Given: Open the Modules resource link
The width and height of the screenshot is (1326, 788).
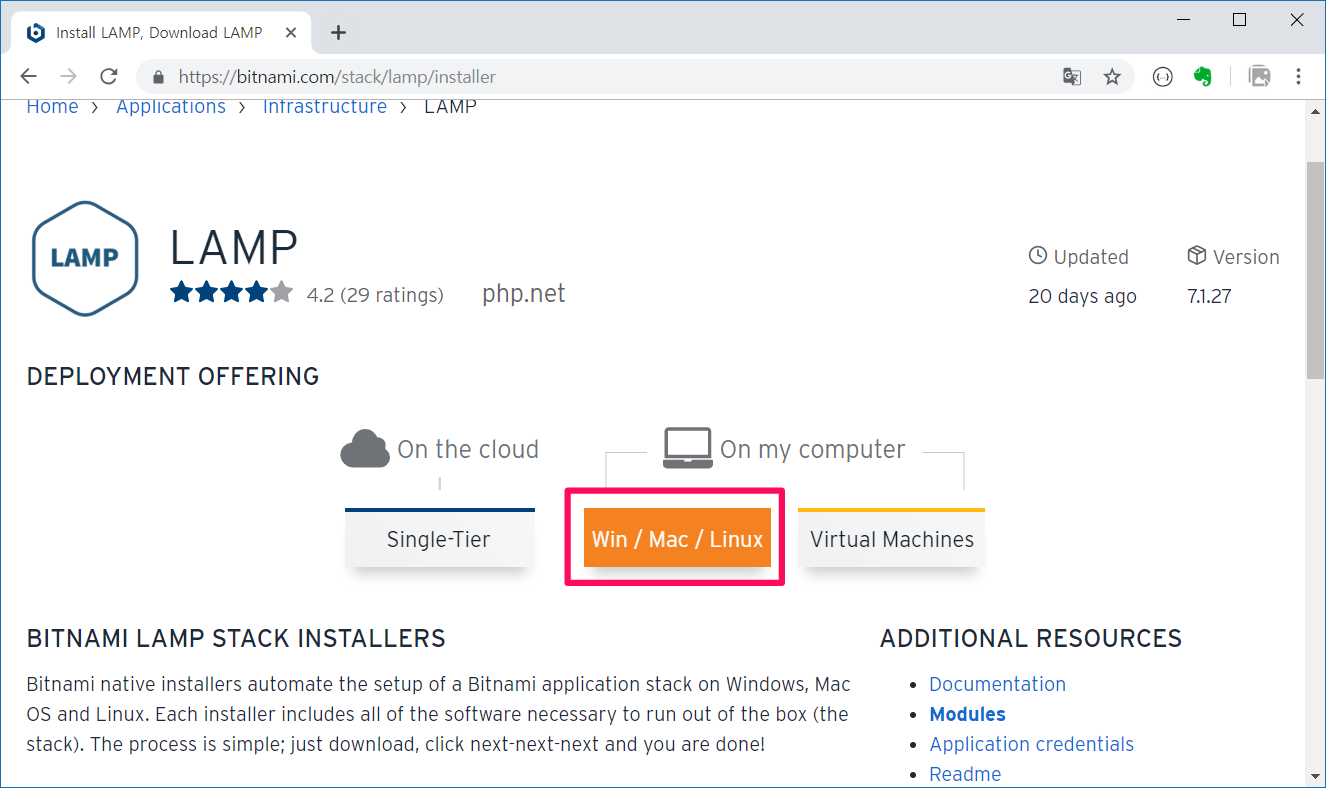Looking at the screenshot, I should [967, 714].
